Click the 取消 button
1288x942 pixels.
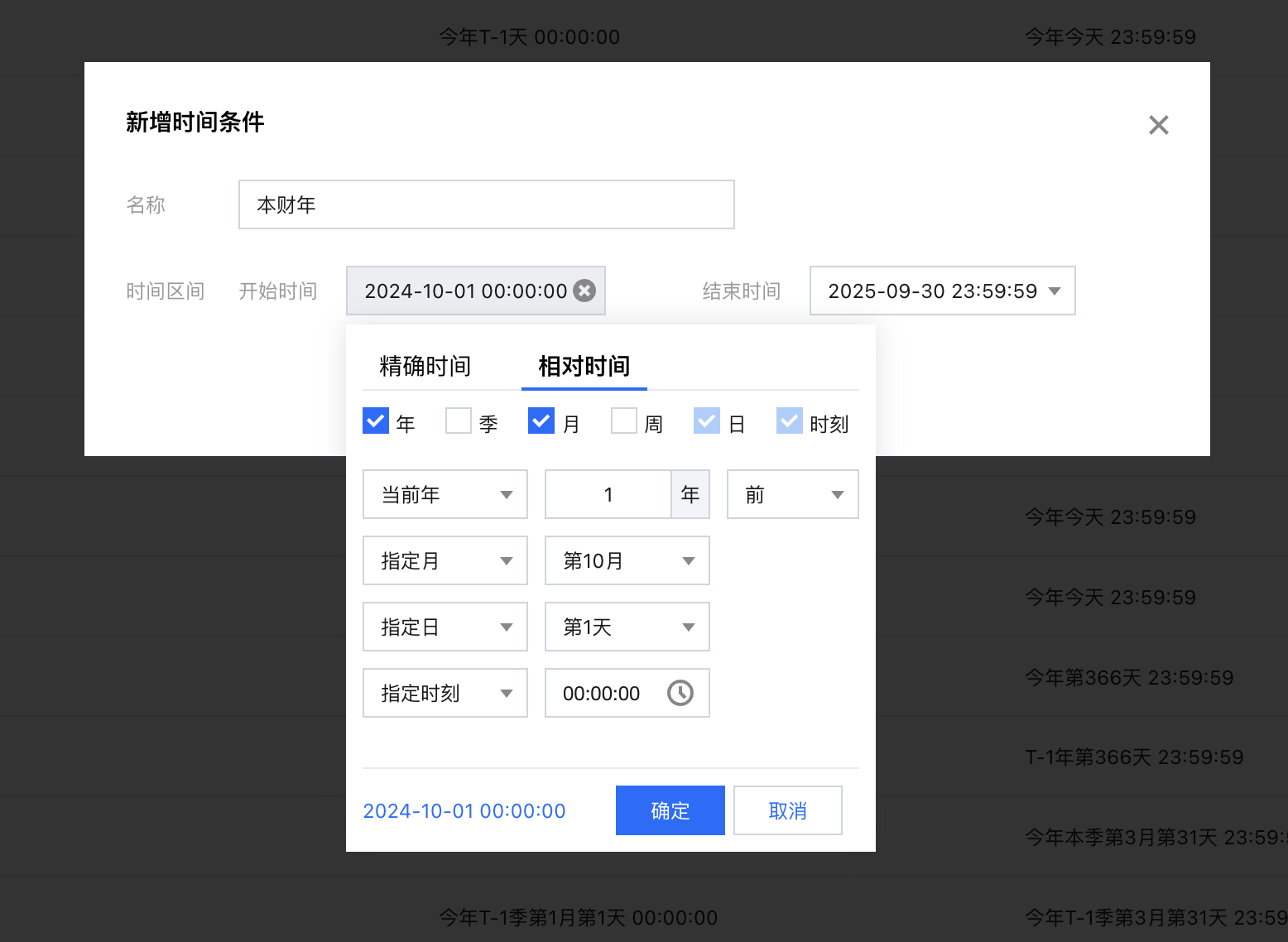tap(787, 810)
